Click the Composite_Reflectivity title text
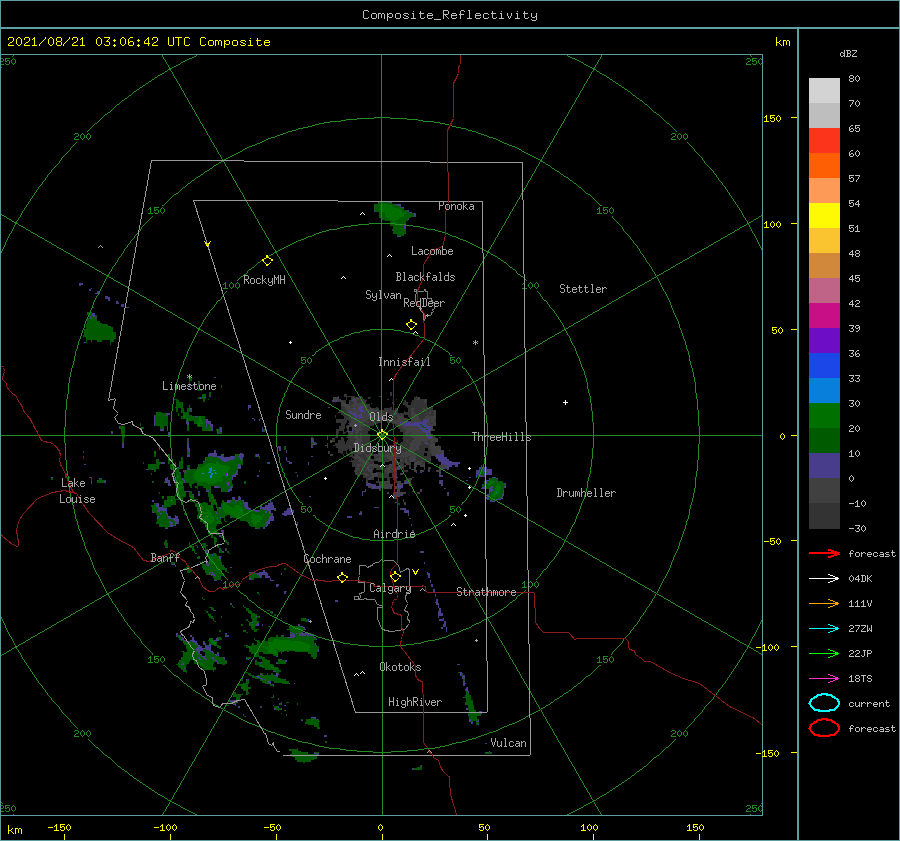Image resolution: width=900 pixels, height=841 pixels. point(449,15)
